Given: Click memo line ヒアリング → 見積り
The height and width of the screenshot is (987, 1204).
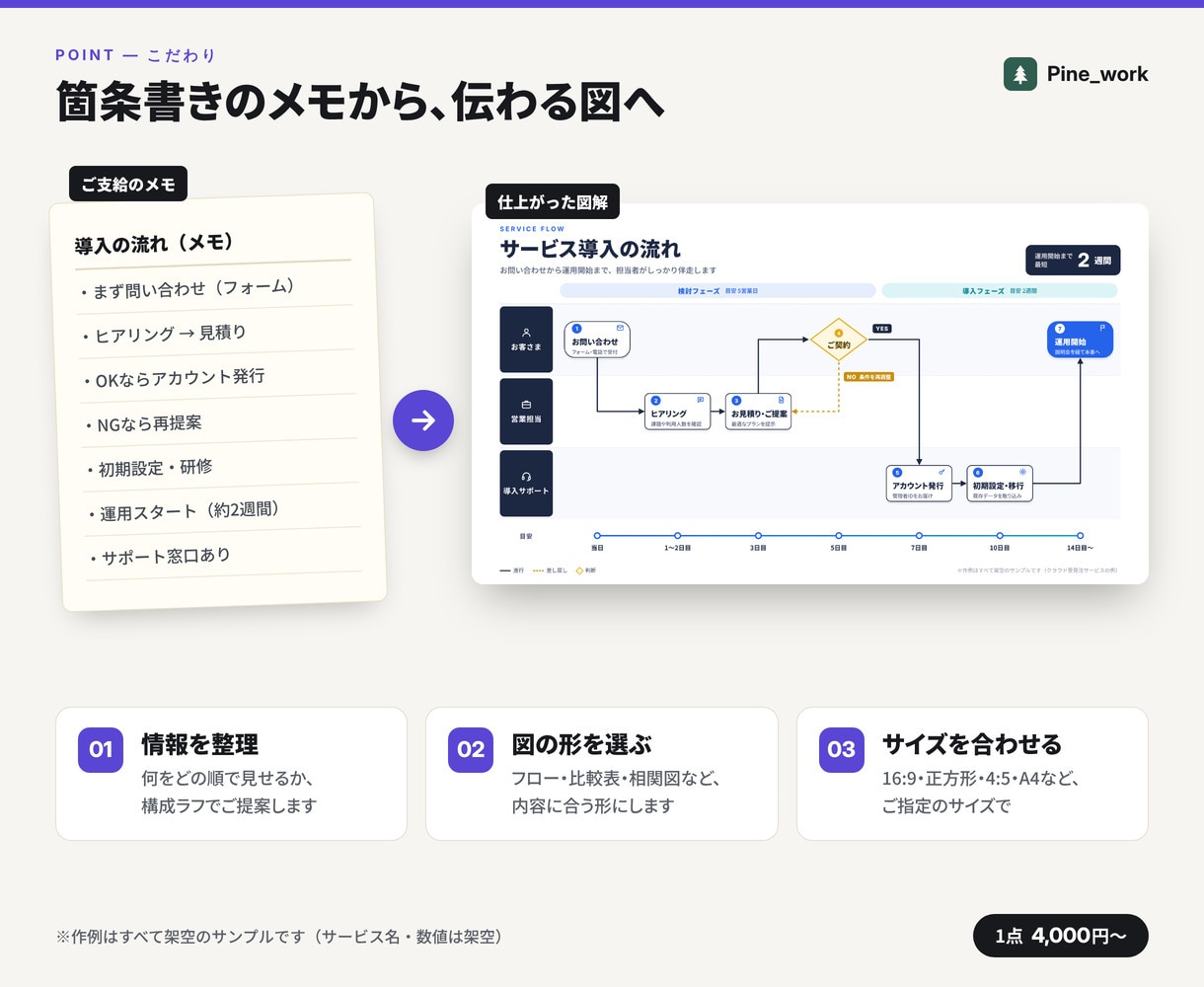Looking at the screenshot, I should coord(164,334).
